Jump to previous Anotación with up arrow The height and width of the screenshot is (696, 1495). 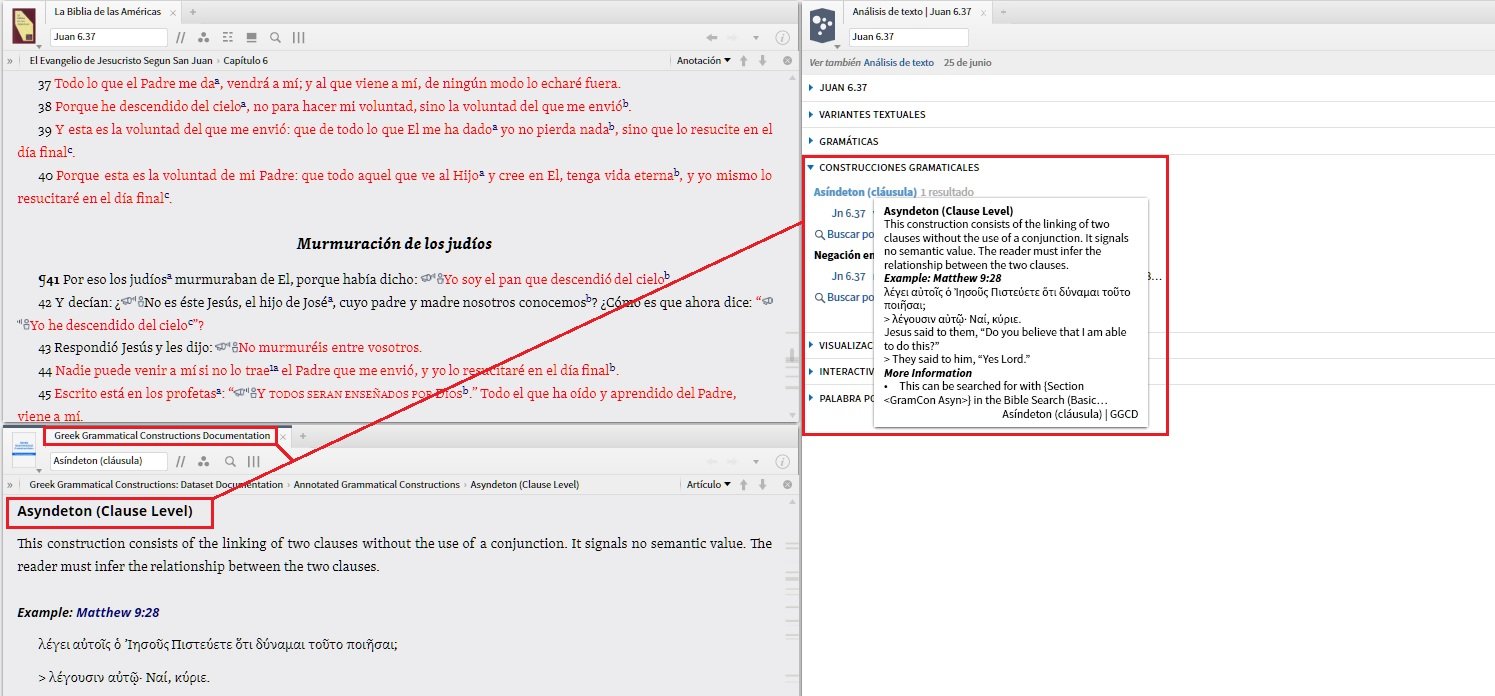point(743,61)
